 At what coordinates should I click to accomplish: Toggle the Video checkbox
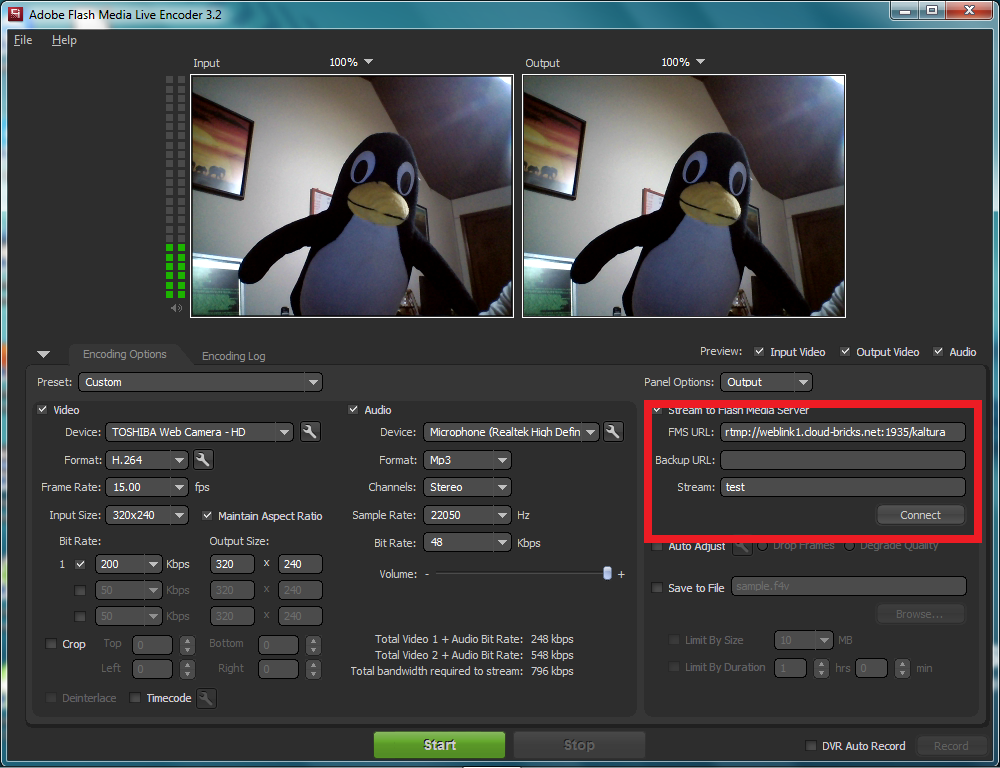[x=43, y=410]
